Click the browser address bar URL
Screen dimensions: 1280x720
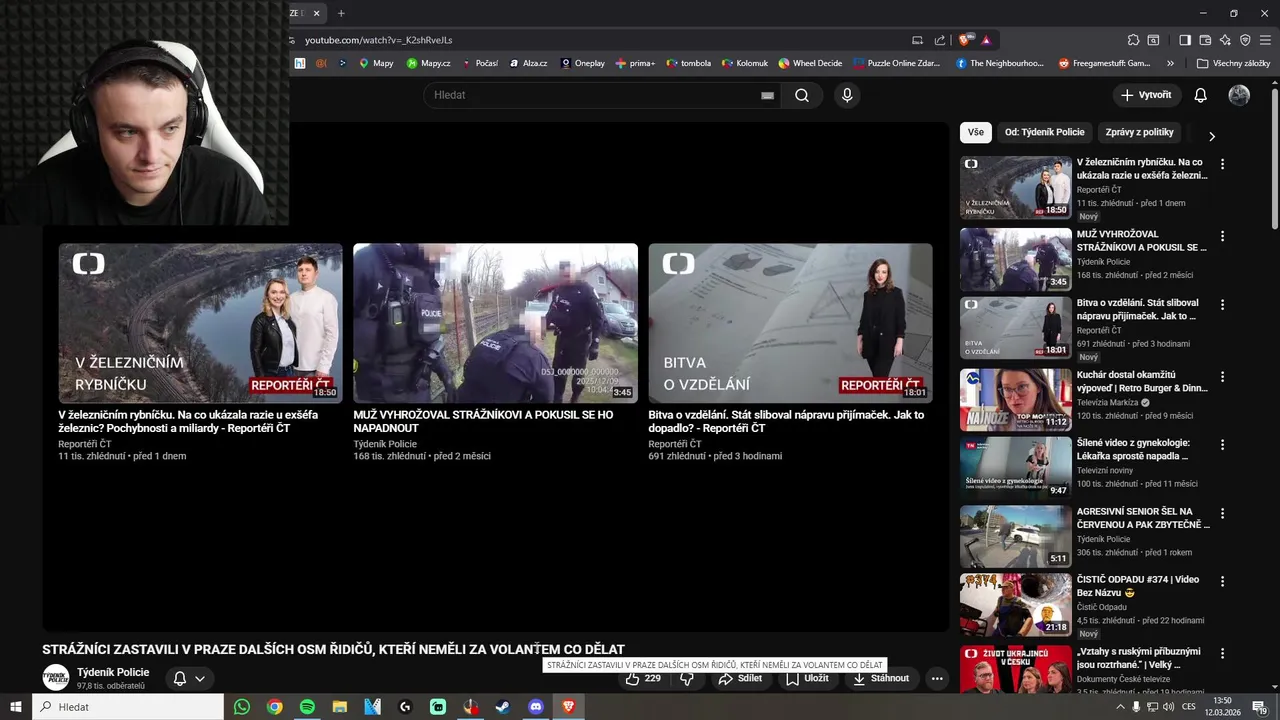pyautogui.click(x=379, y=40)
